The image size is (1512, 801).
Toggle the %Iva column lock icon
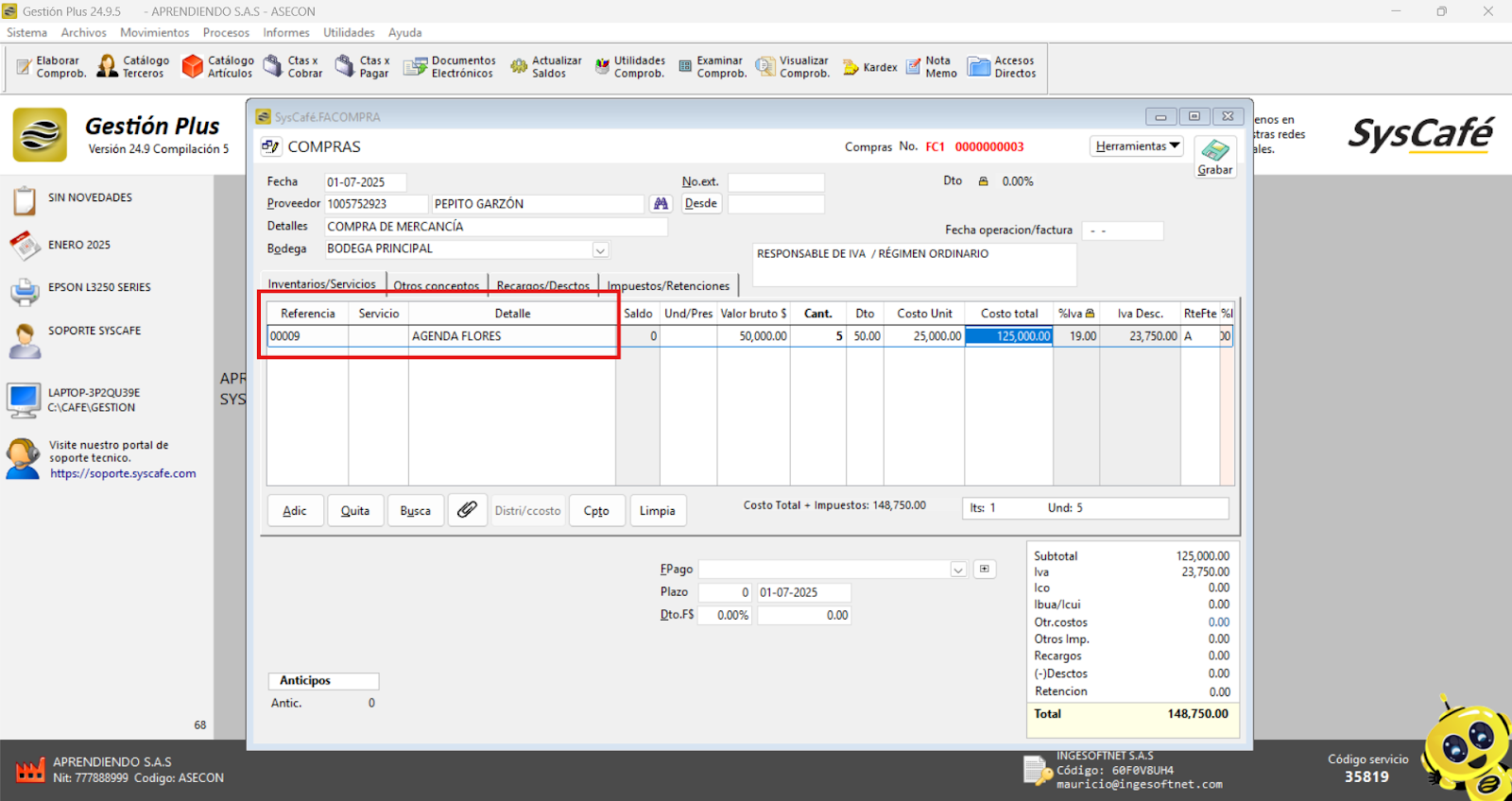[x=1090, y=314]
